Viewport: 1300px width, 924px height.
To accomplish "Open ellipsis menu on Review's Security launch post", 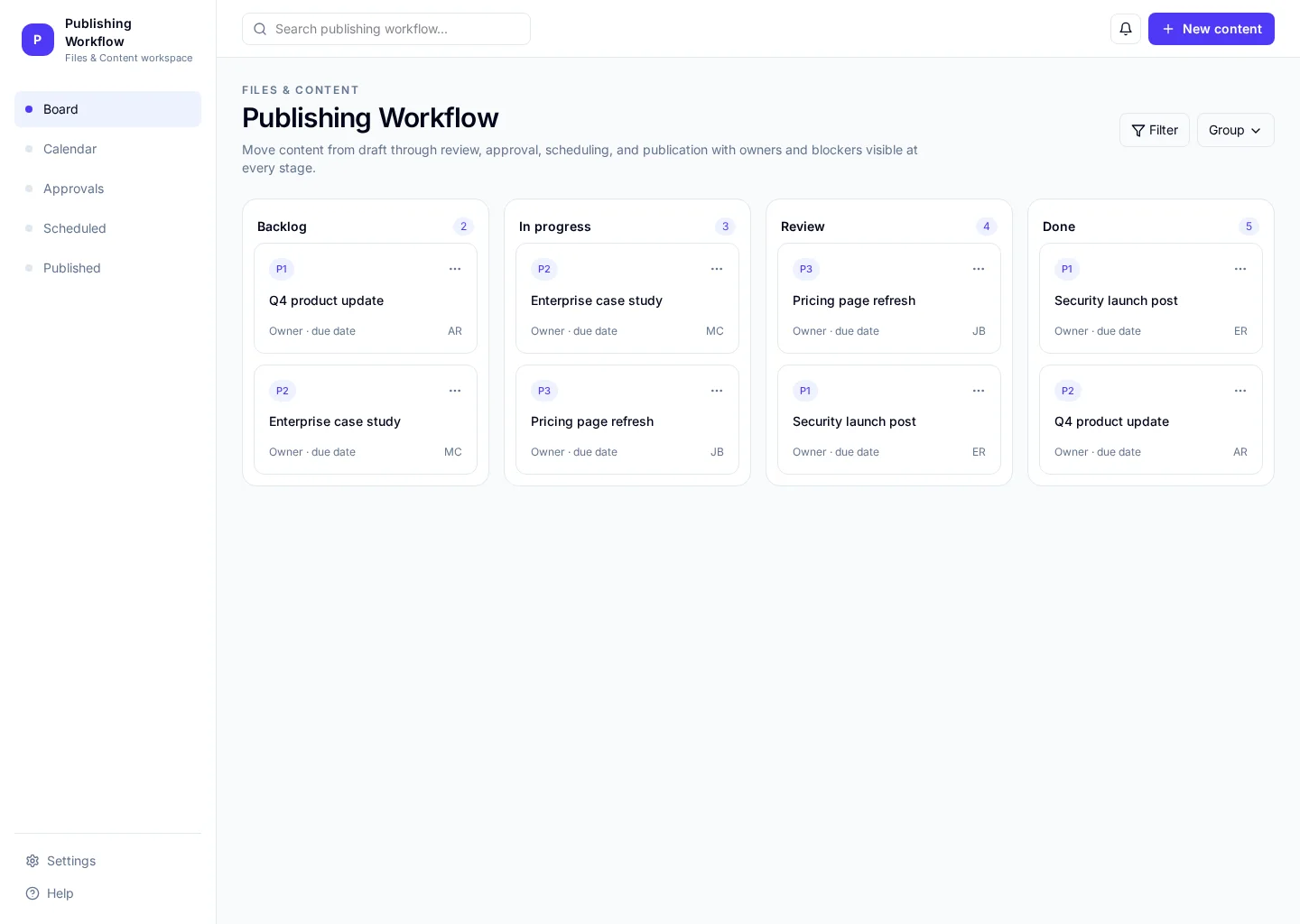I will click(x=979, y=391).
